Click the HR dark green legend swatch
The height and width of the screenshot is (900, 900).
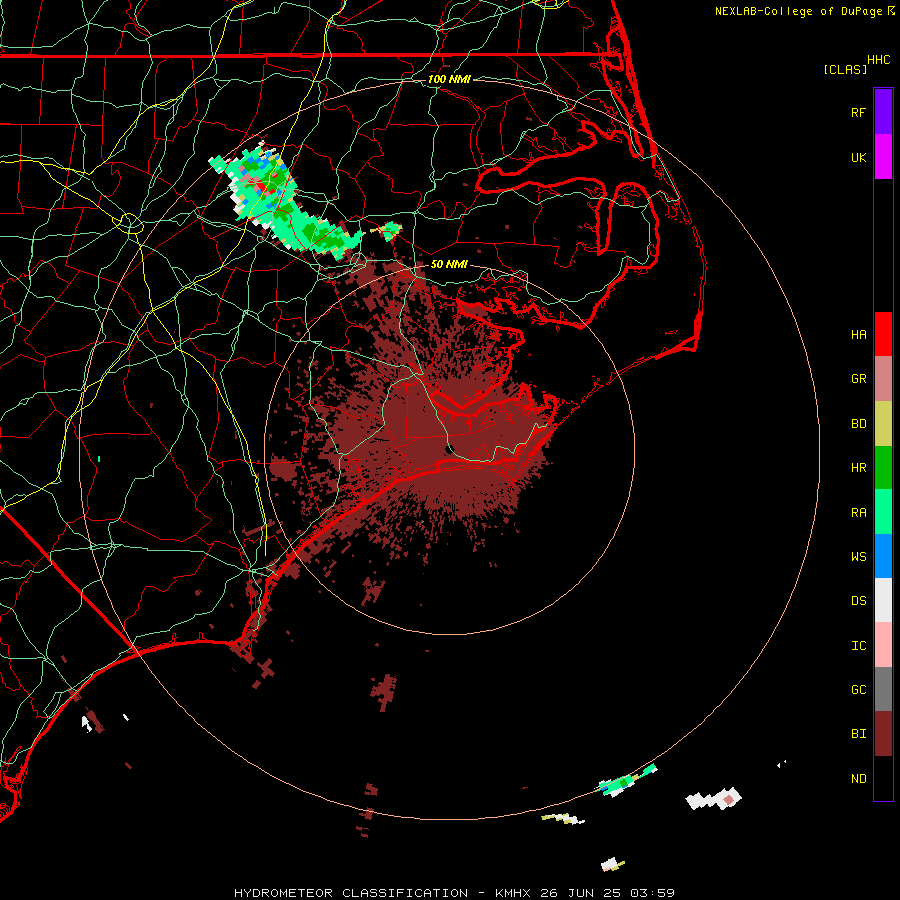click(x=883, y=467)
